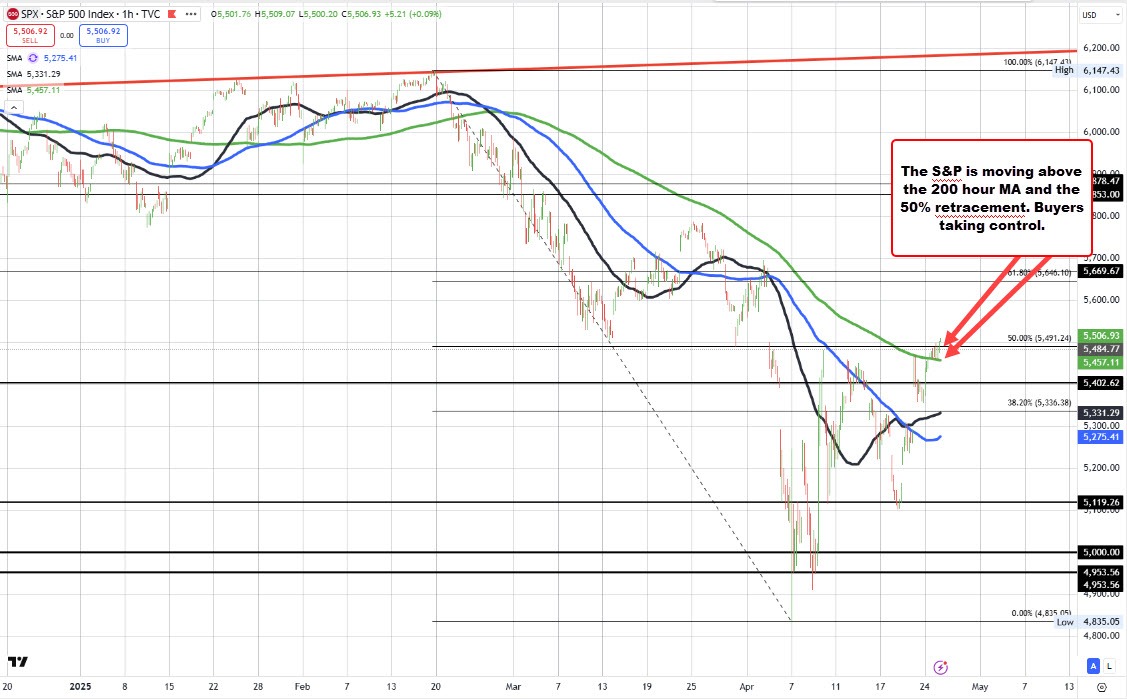Click the BUY 5,506.92 button
This screenshot has height=699, width=1127.
tap(103, 34)
